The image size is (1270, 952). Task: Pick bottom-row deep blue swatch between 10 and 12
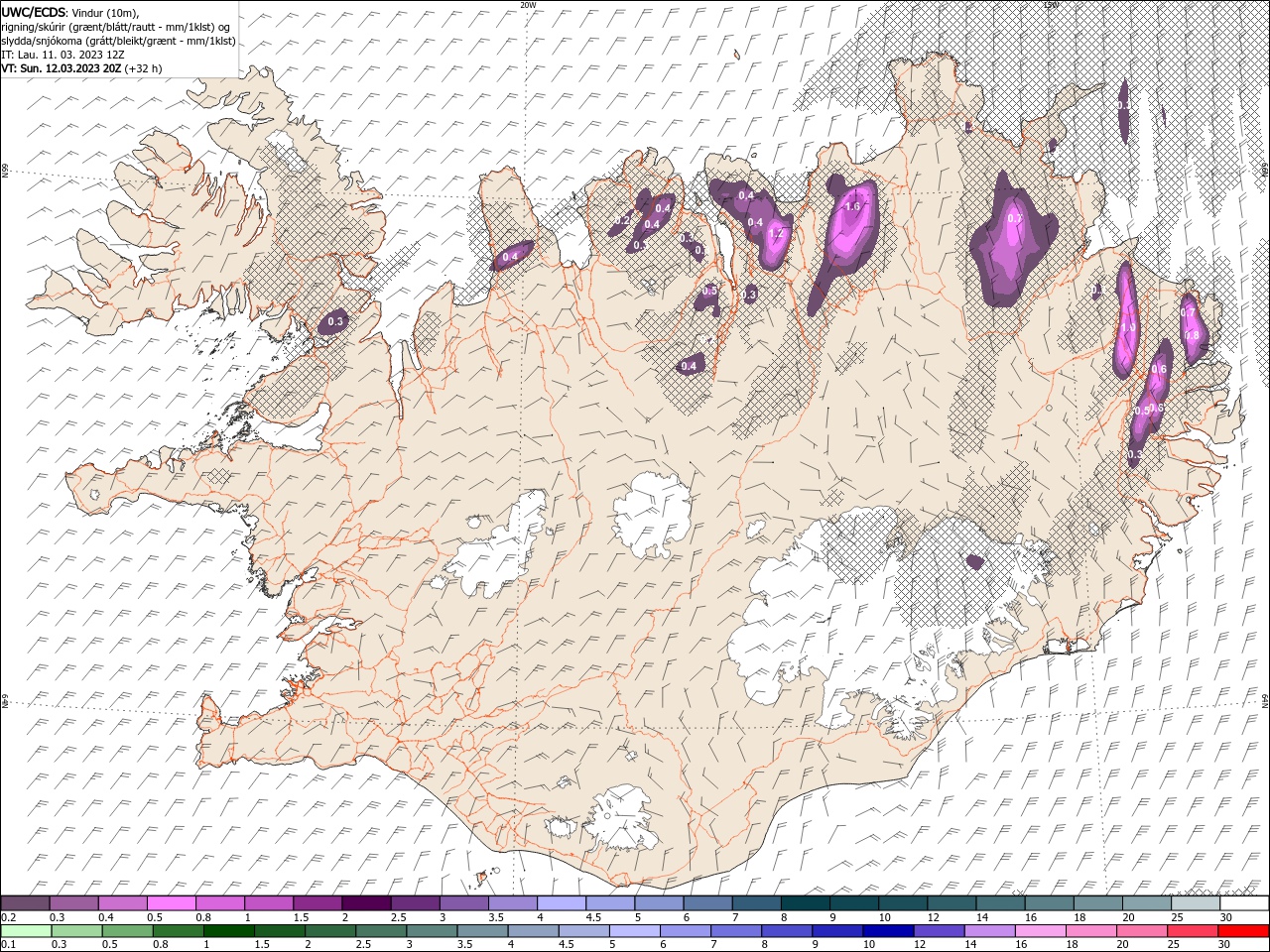coord(889,930)
